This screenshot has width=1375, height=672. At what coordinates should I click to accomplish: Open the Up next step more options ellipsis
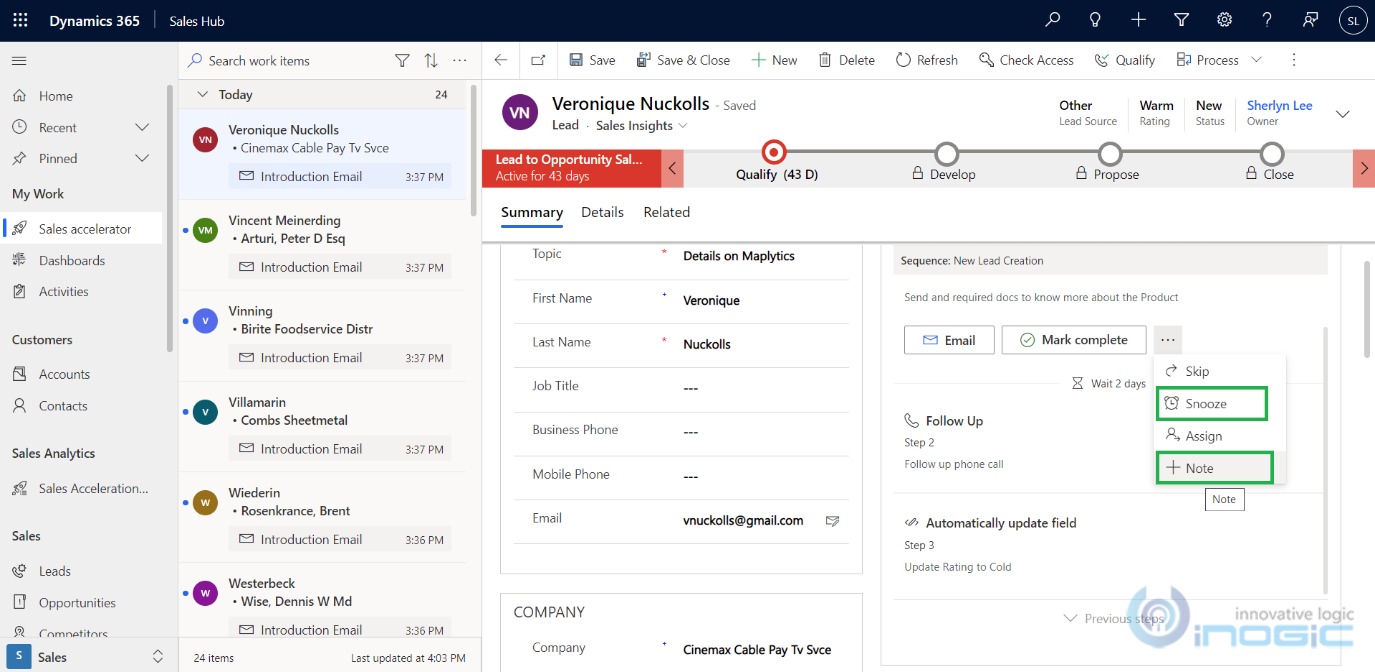[1168, 340]
